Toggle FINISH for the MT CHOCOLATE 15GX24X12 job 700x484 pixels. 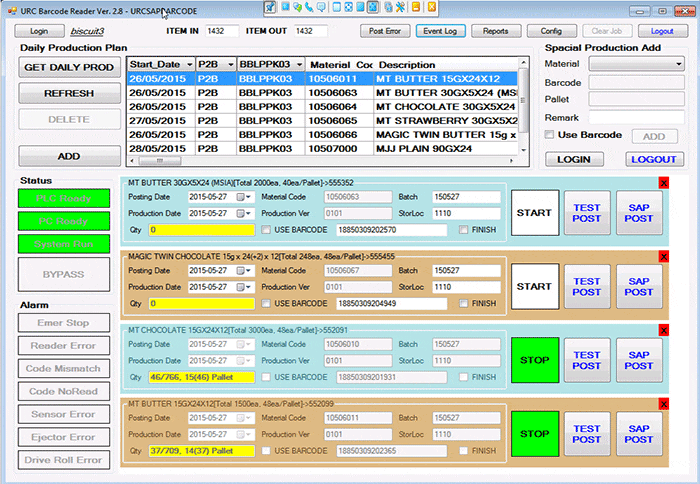point(463,377)
